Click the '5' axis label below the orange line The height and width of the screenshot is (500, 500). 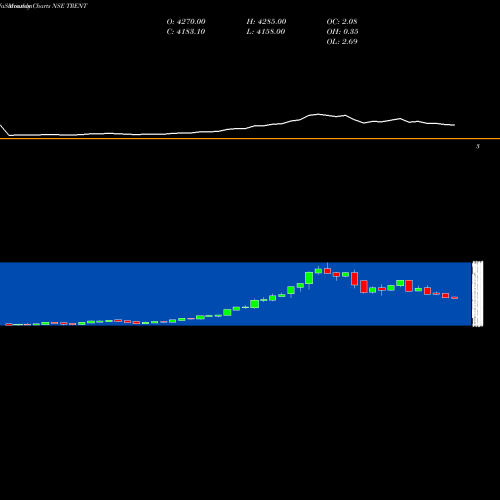(478, 146)
